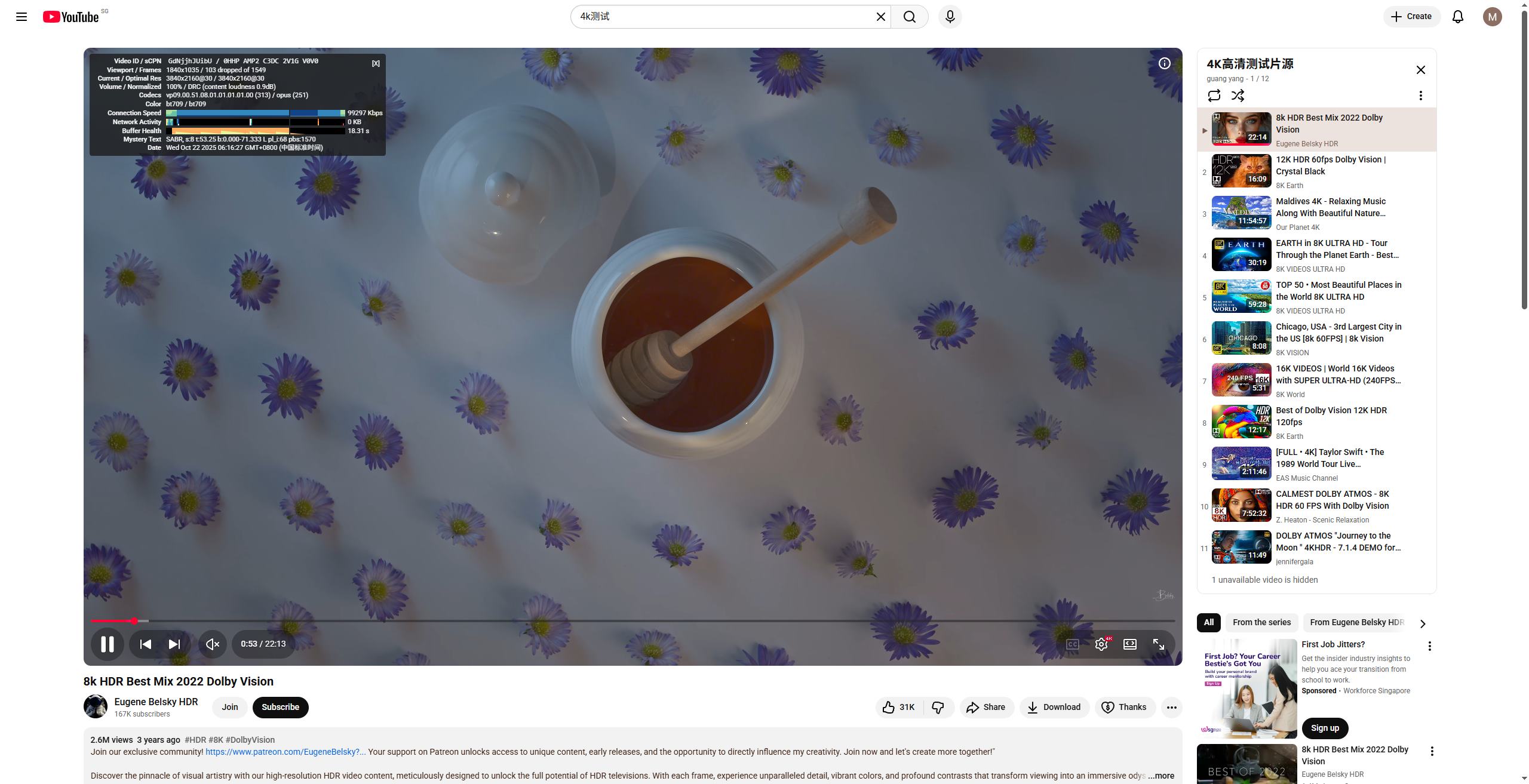
Task: Open YouTube notifications bell
Action: [1457, 16]
